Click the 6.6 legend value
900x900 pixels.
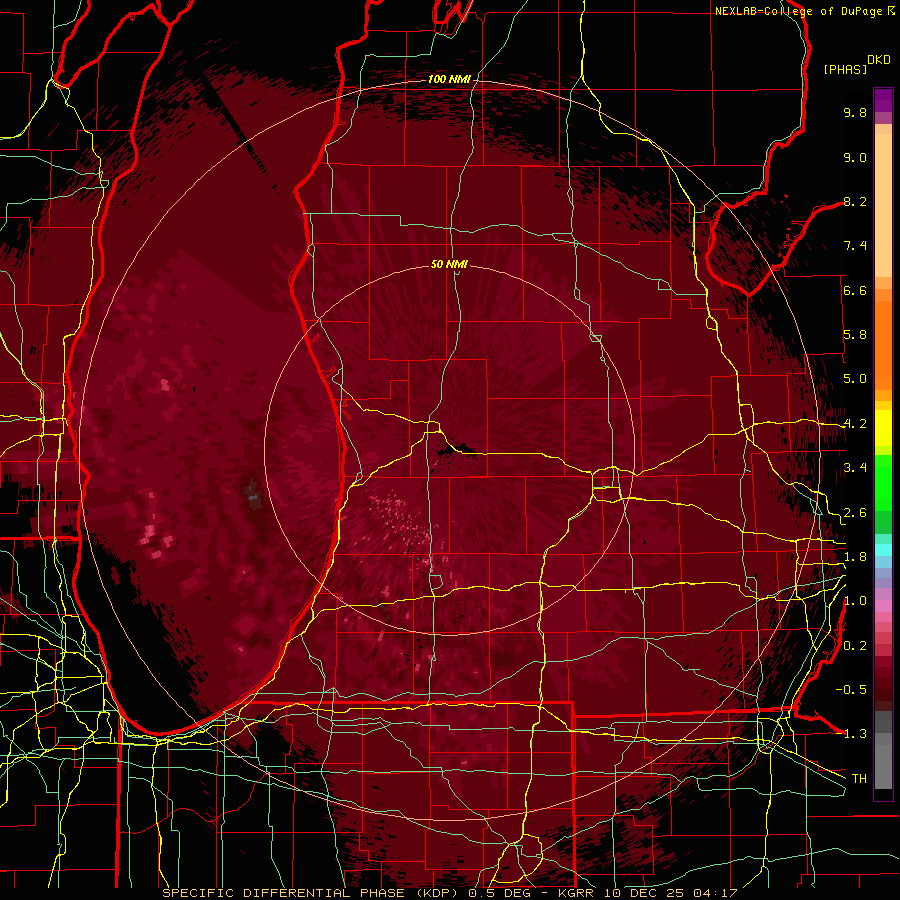[x=855, y=290]
